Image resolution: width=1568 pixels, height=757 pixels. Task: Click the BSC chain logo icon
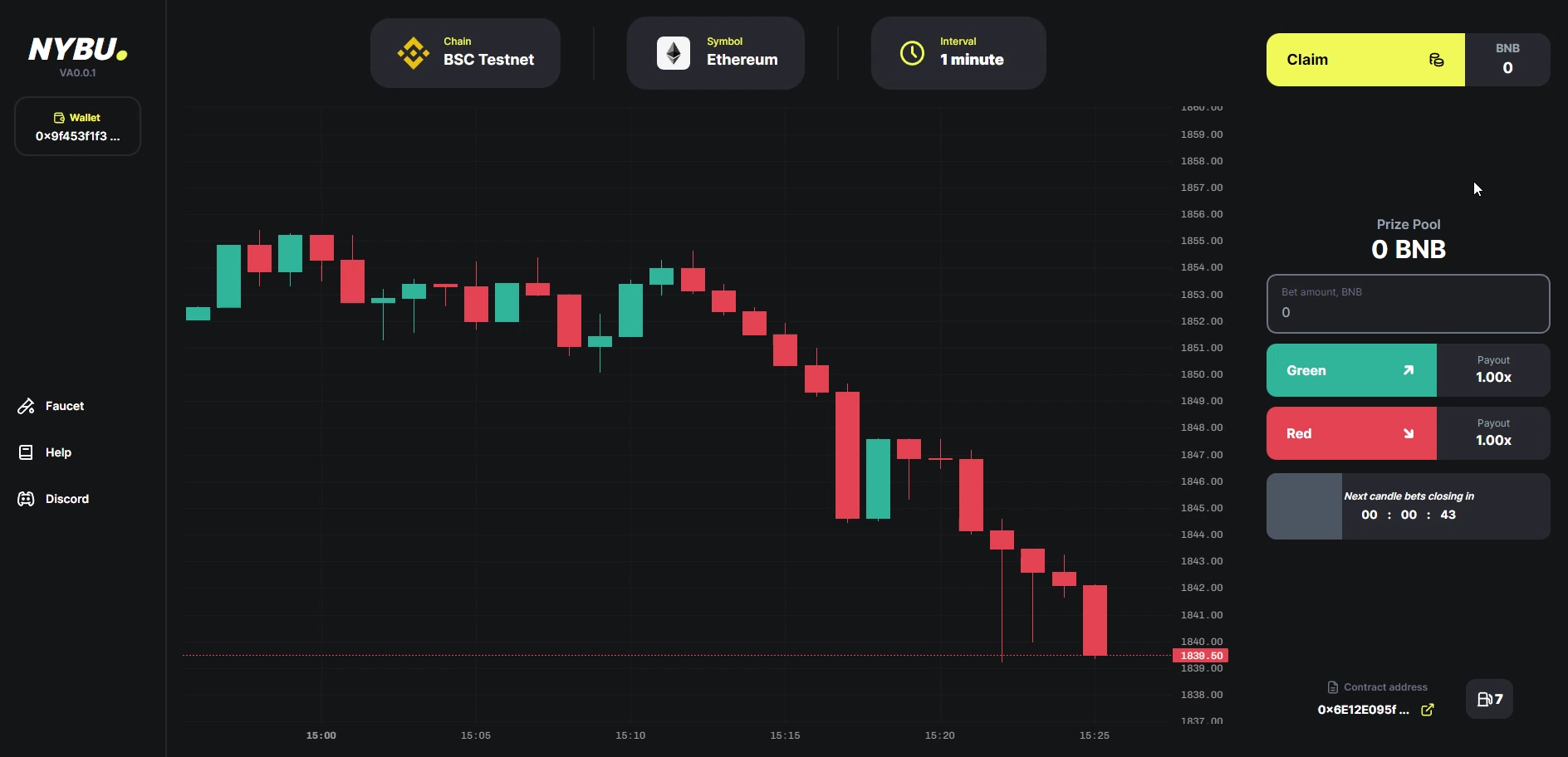click(x=413, y=53)
